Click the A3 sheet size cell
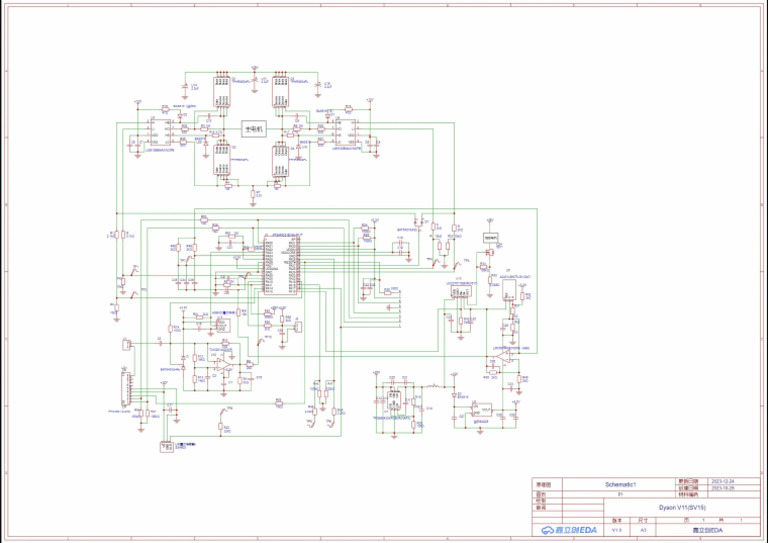The image size is (768, 543). (x=644, y=530)
